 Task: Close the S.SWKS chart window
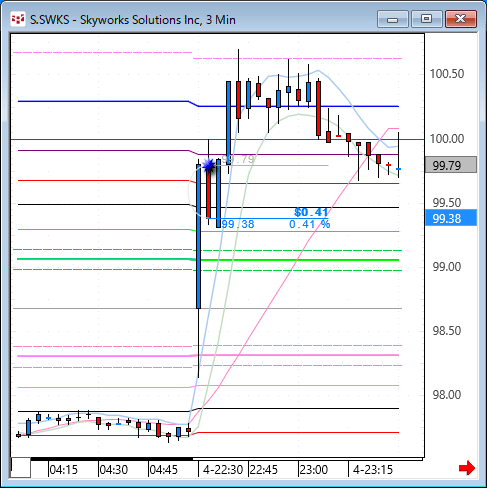(461, 19)
